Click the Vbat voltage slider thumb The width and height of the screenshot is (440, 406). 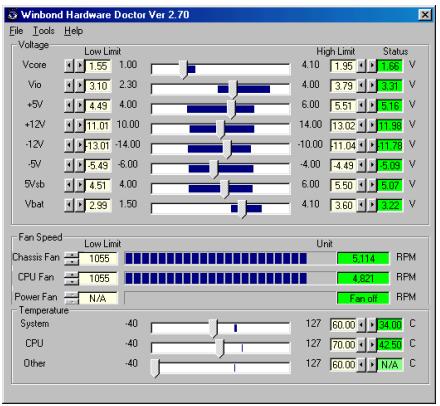pos(242,209)
